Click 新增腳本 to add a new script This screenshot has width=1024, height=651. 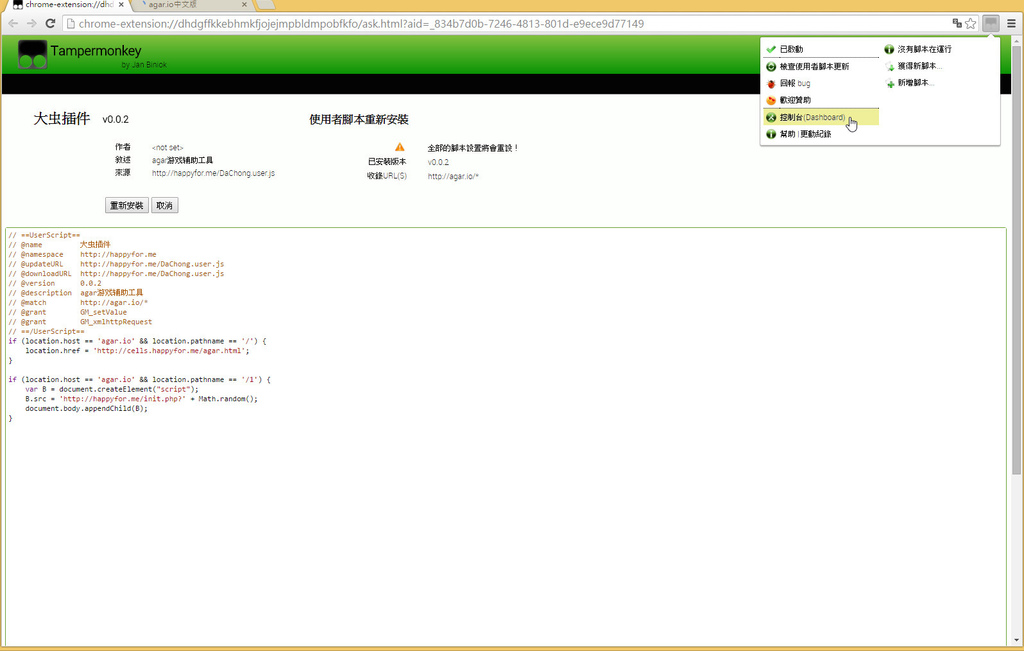tap(914, 84)
